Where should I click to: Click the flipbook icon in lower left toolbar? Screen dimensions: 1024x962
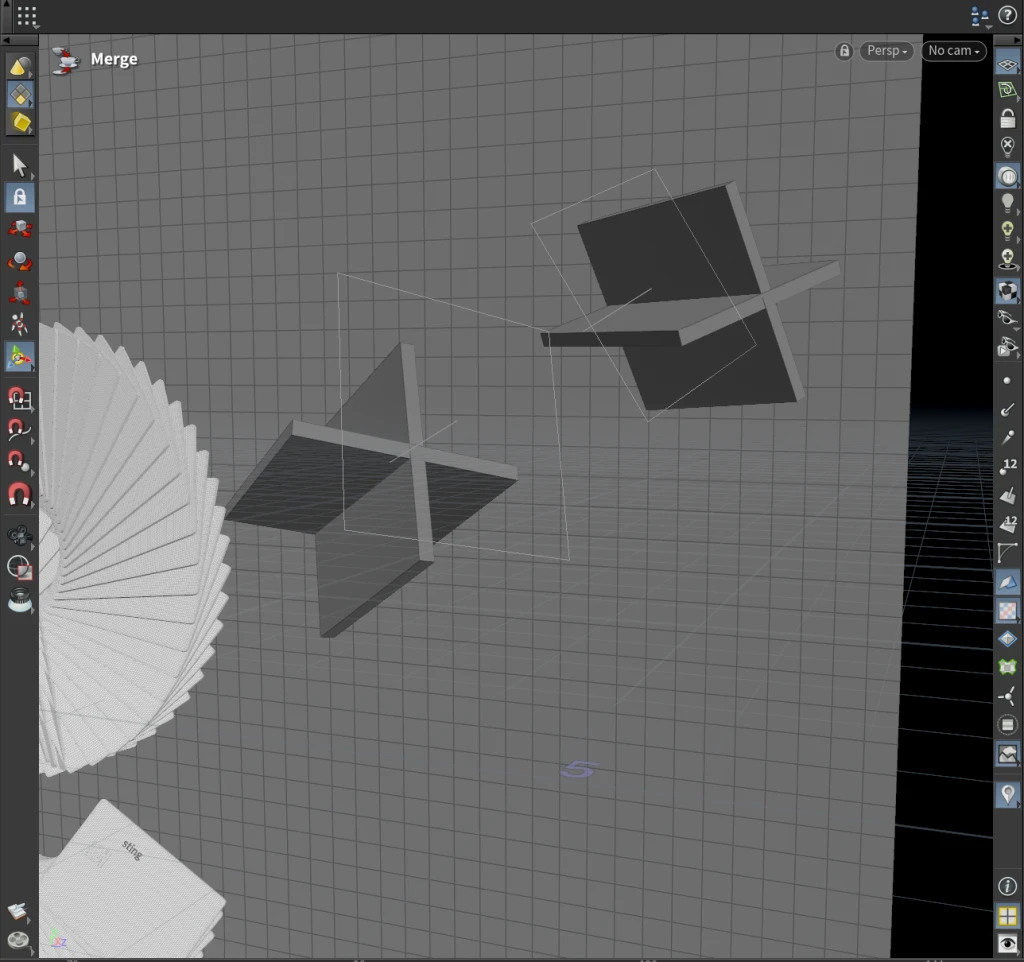18,910
